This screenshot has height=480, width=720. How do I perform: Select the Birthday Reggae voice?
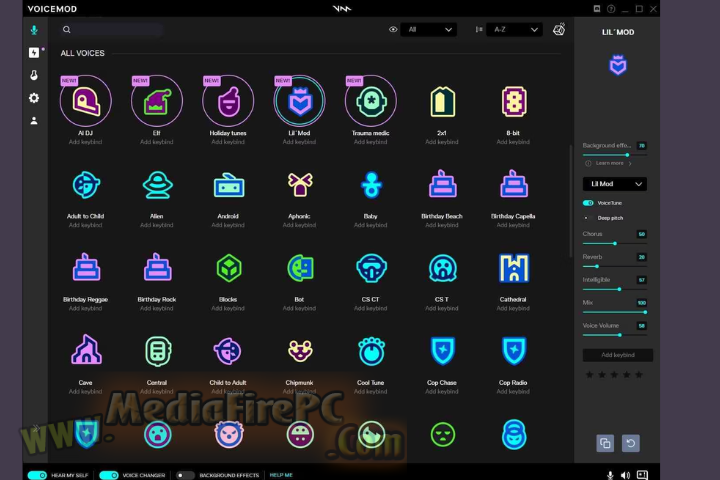(x=86, y=267)
